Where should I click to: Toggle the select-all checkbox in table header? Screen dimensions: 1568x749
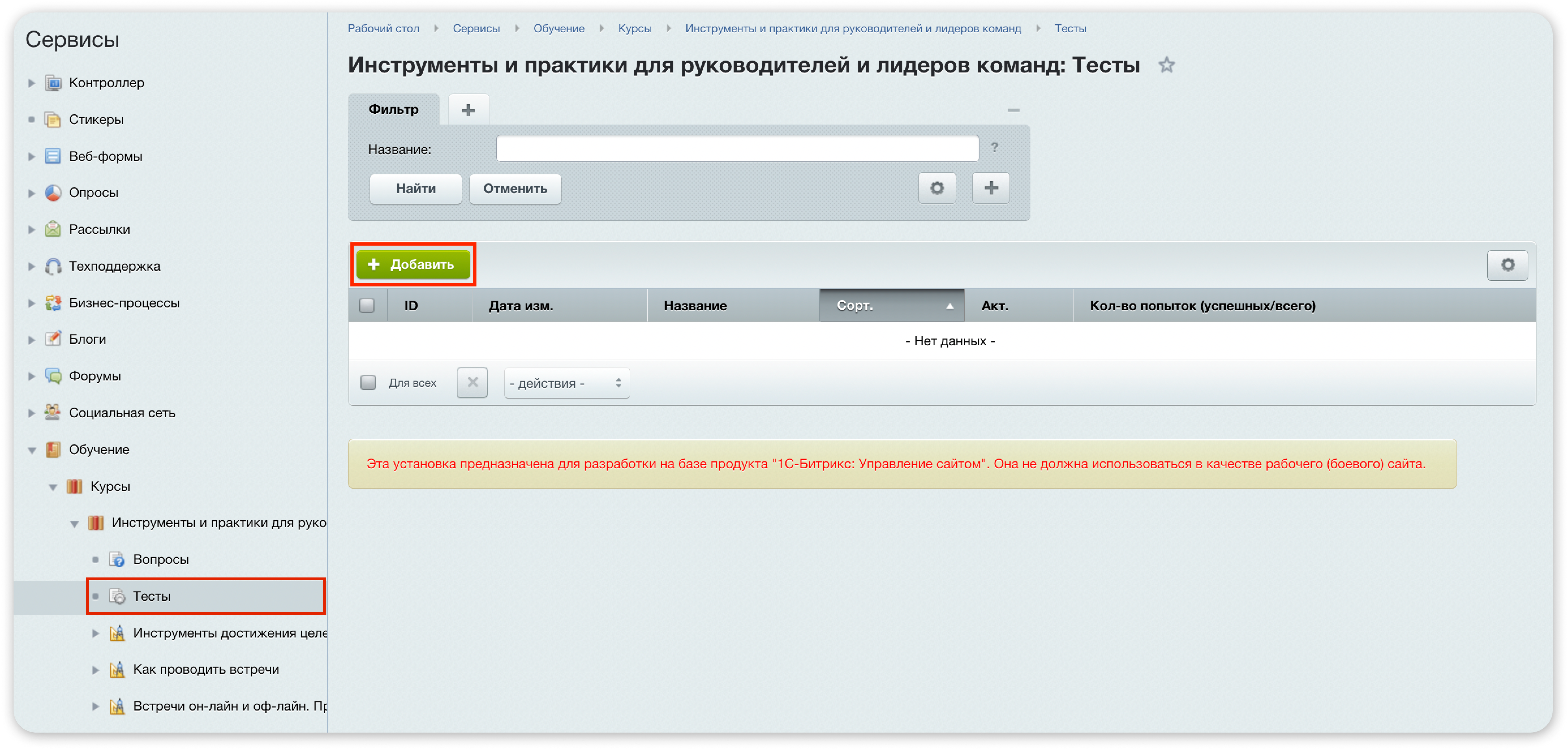tap(367, 305)
